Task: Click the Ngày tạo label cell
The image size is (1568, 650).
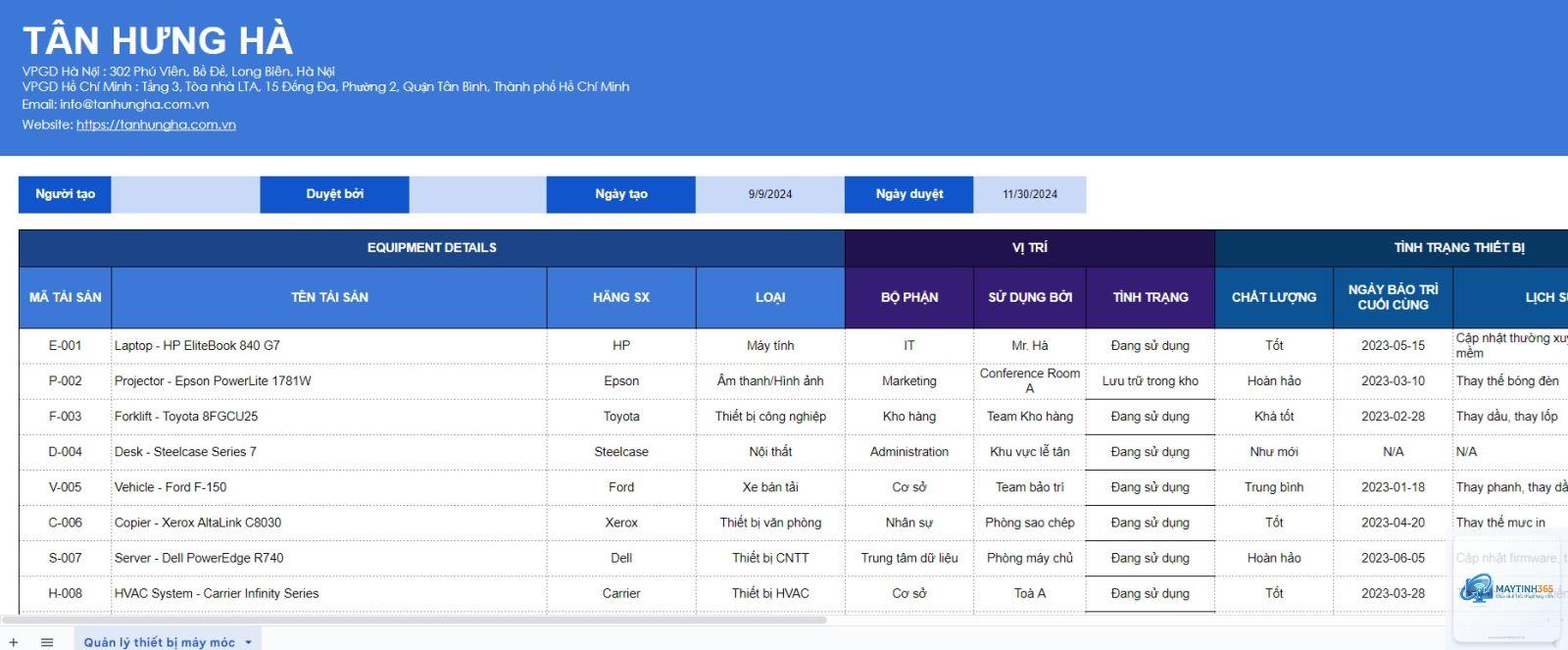Action: (x=621, y=194)
